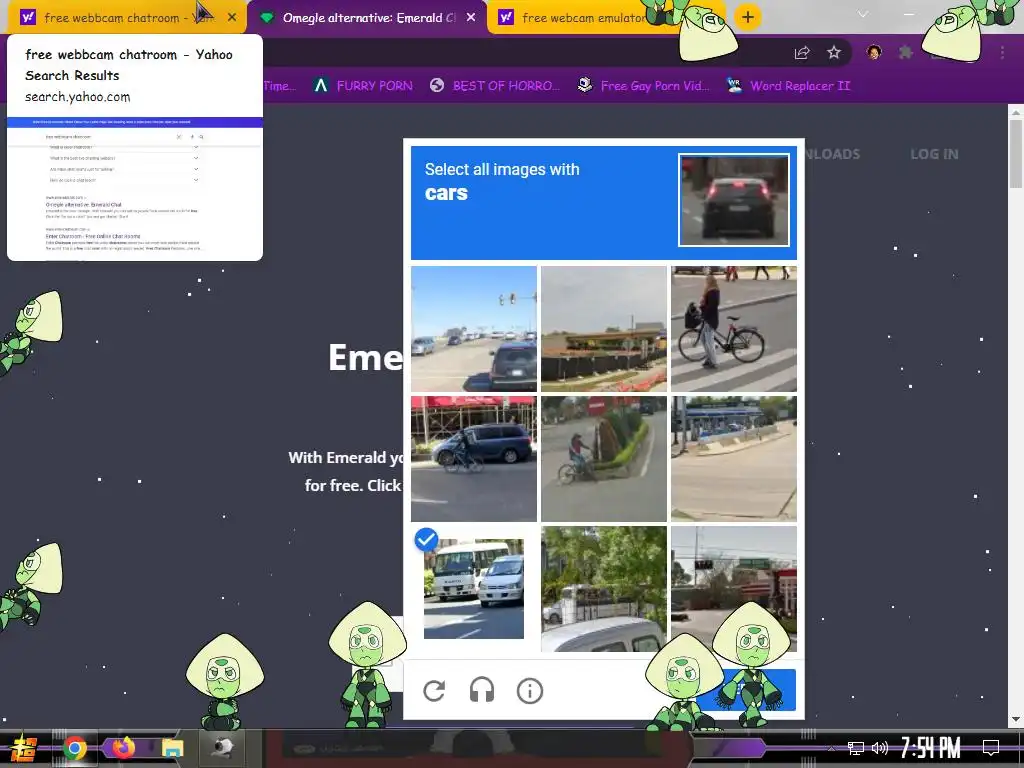The width and height of the screenshot is (1024, 768).
Task: Select the highway traffic light image tile
Action: pyautogui.click(x=473, y=328)
